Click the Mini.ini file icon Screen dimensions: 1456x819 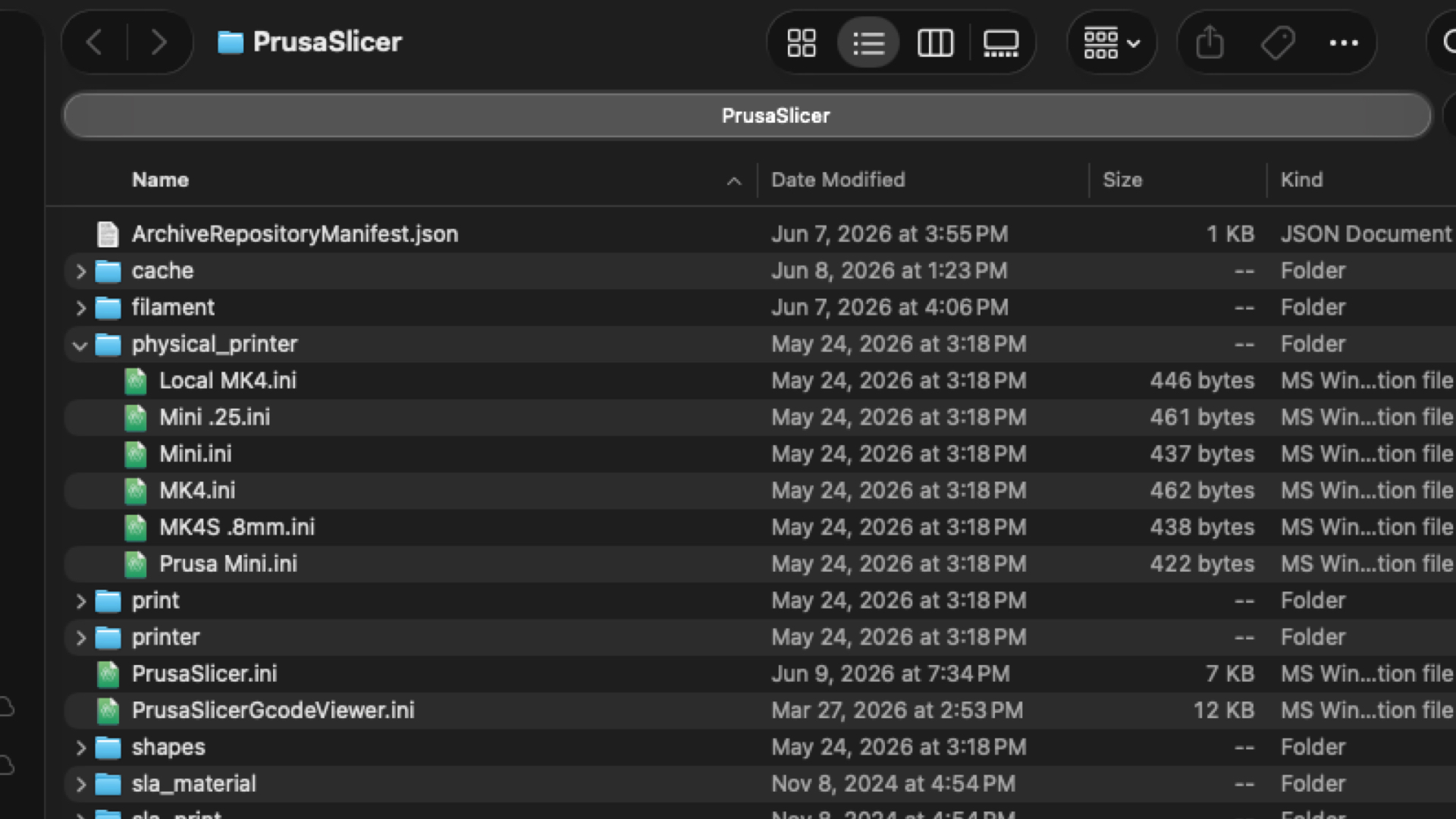click(136, 454)
